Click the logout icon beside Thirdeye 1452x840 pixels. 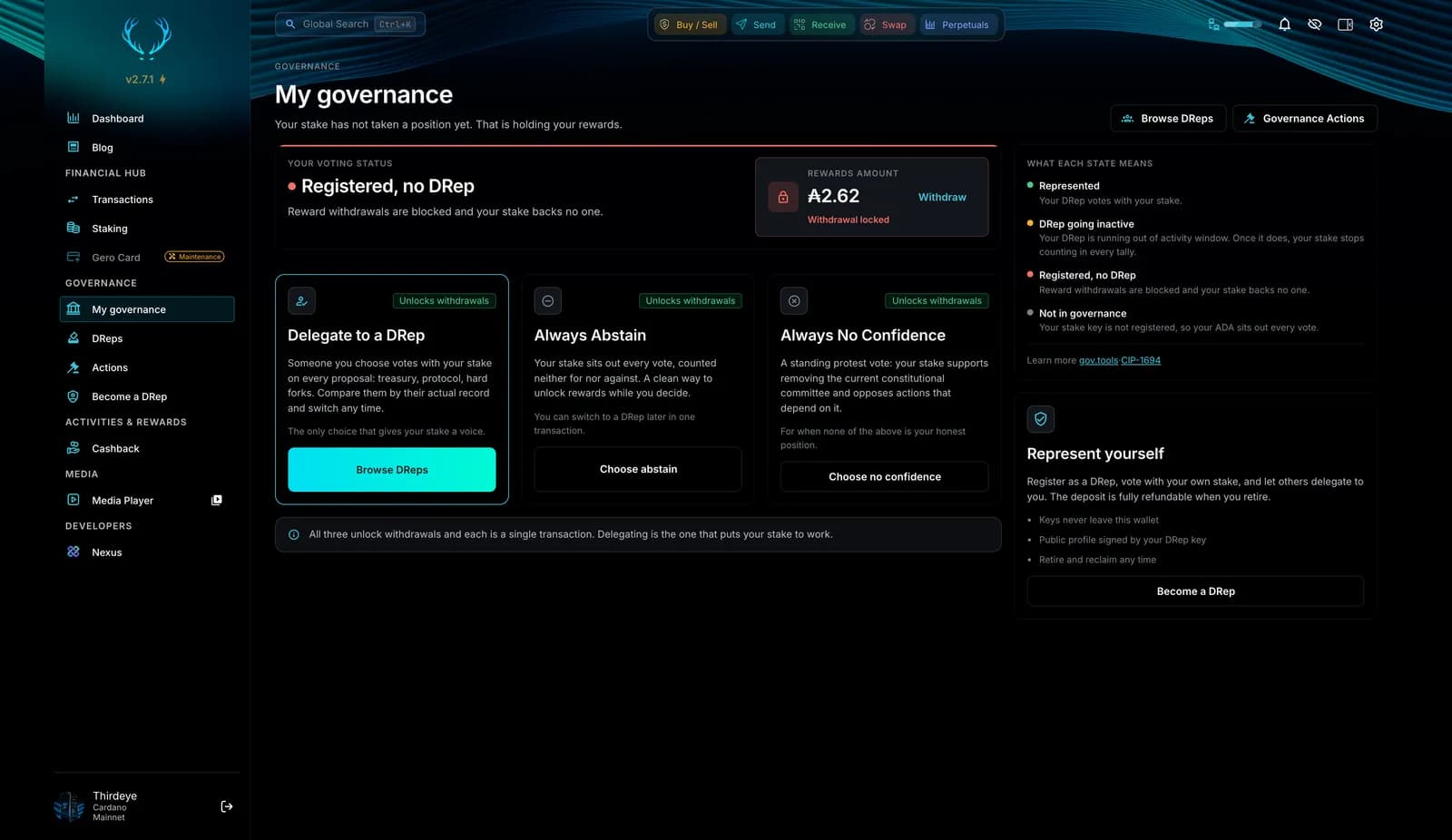pyautogui.click(x=227, y=806)
